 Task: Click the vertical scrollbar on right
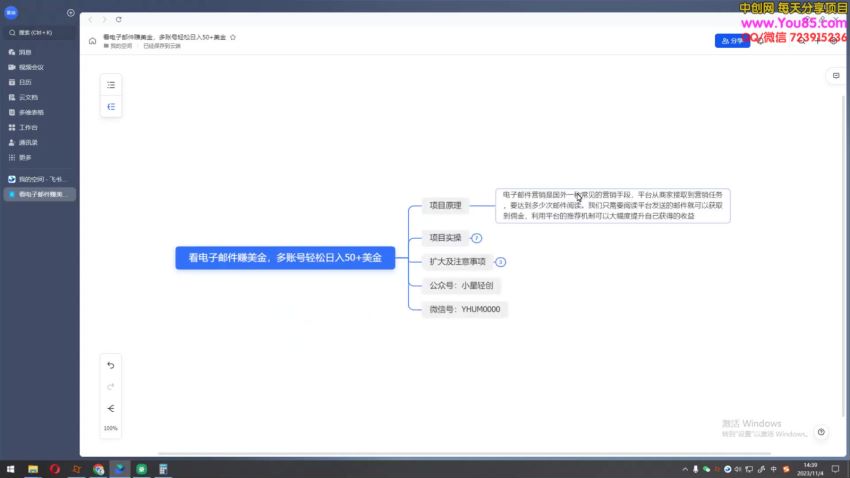pos(843,255)
